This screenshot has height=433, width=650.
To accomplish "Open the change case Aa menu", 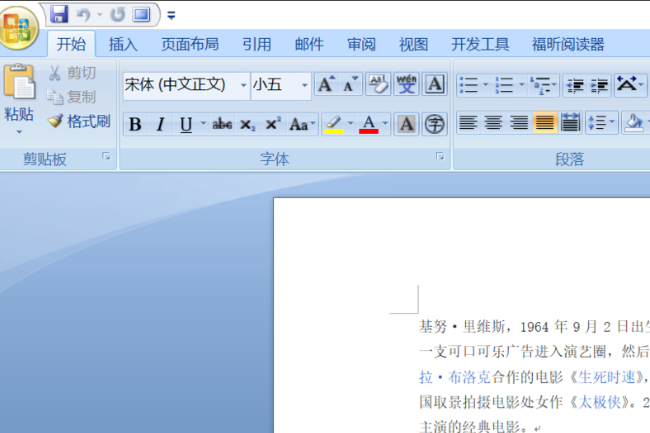I will tap(302, 124).
